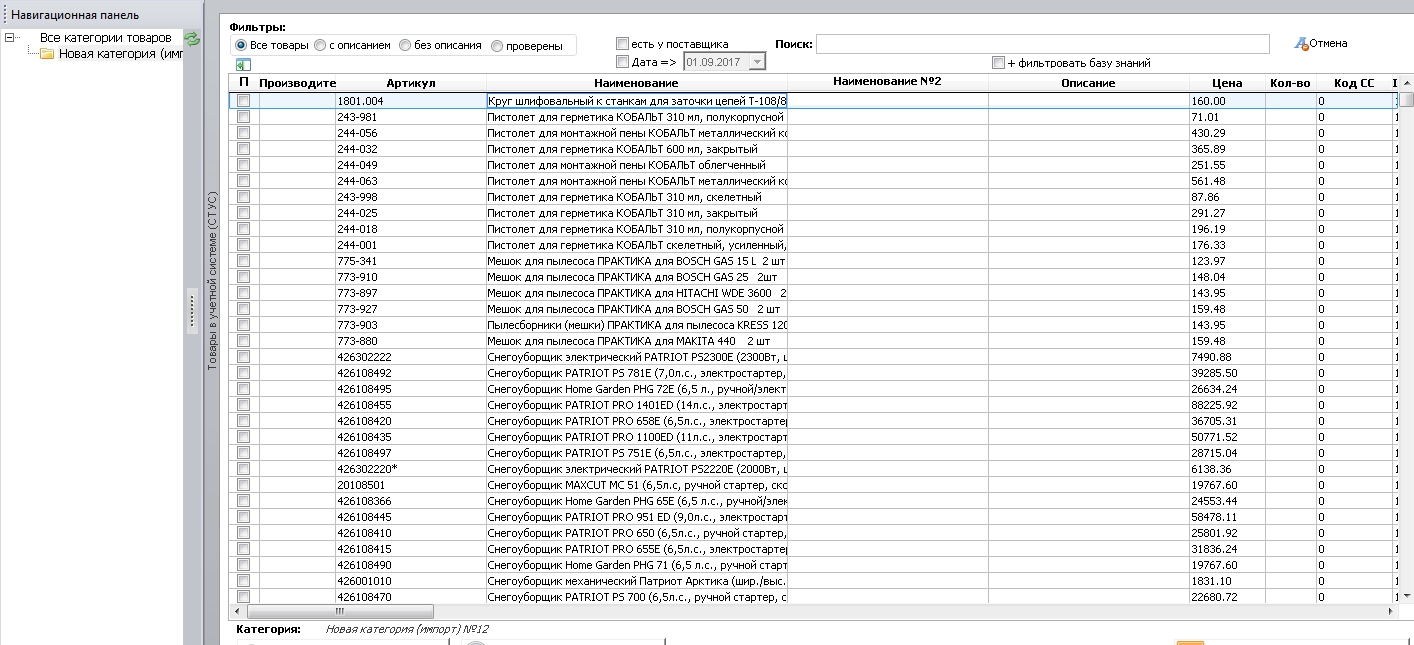Check the row checkbox for article 775-341
Viewport: 1414px width, 645px height.
point(243,261)
